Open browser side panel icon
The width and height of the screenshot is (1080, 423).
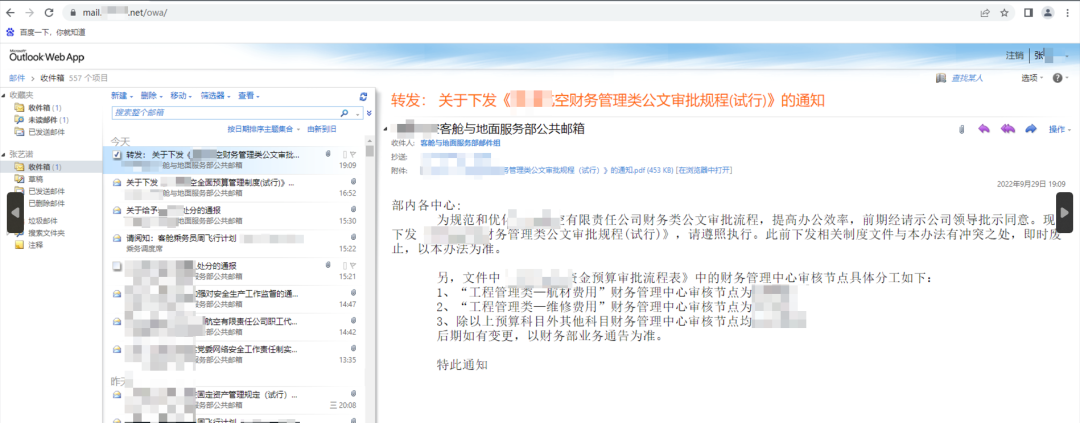tap(1028, 12)
